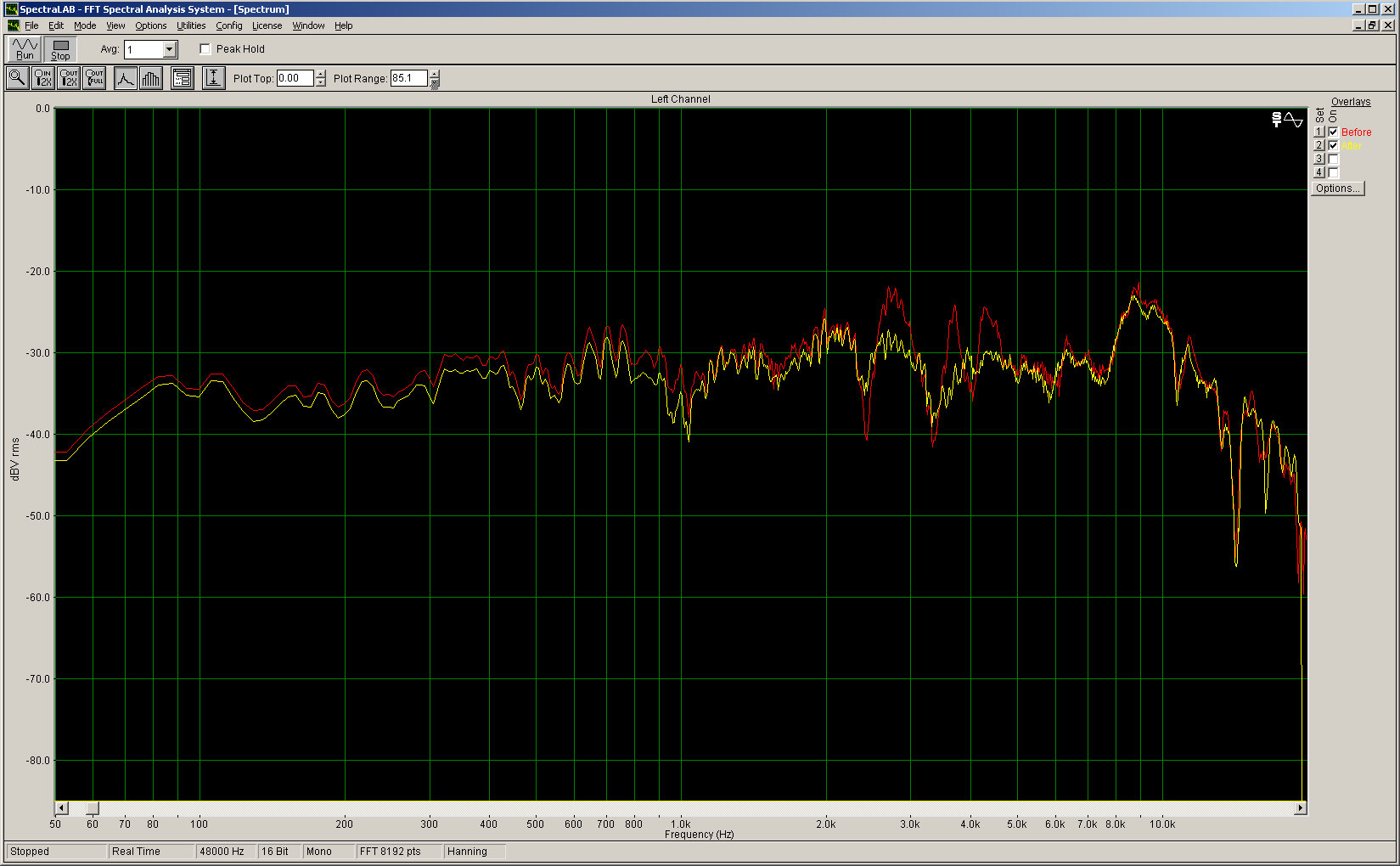Click the Avg value field
The image size is (1400, 866).
pyautogui.click(x=143, y=49)
